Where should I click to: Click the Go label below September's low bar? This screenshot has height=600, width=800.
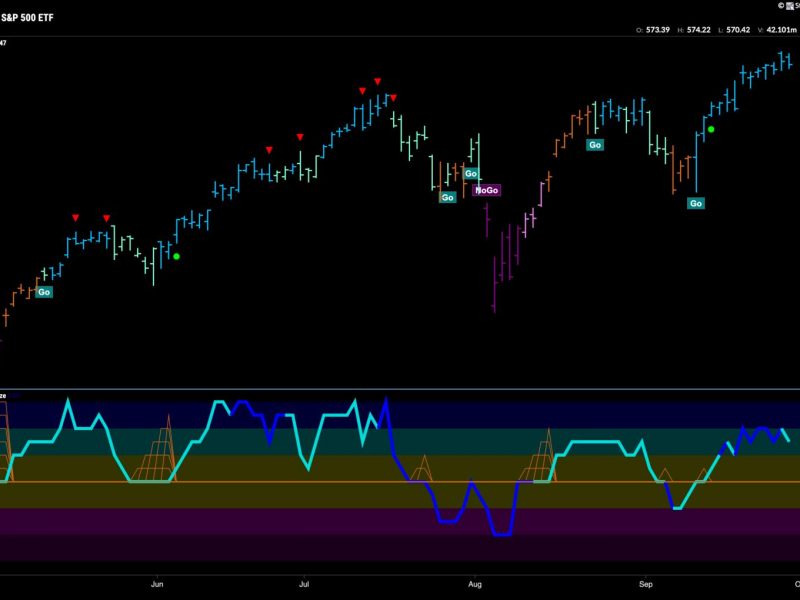696,204
